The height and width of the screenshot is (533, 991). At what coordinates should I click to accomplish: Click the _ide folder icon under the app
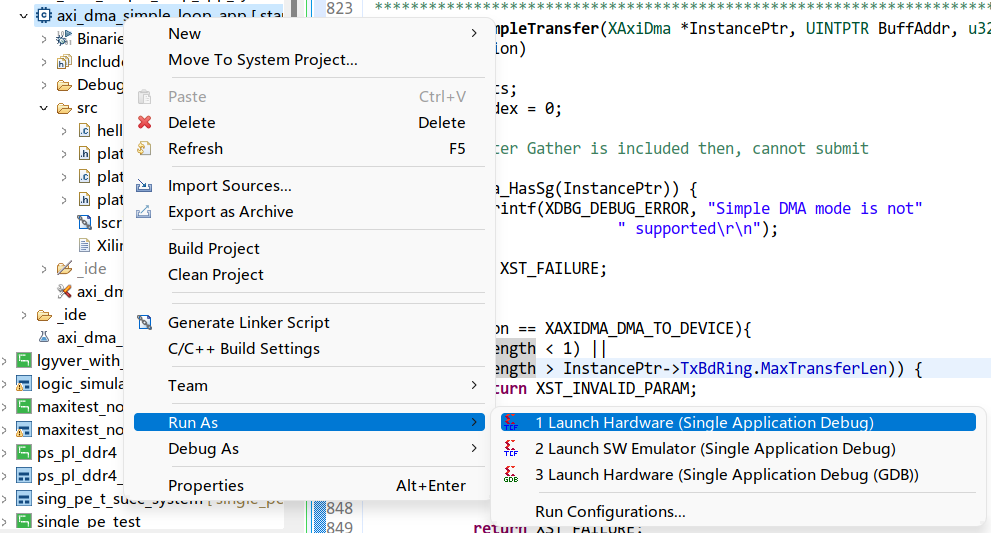click(x=64, y=269)
